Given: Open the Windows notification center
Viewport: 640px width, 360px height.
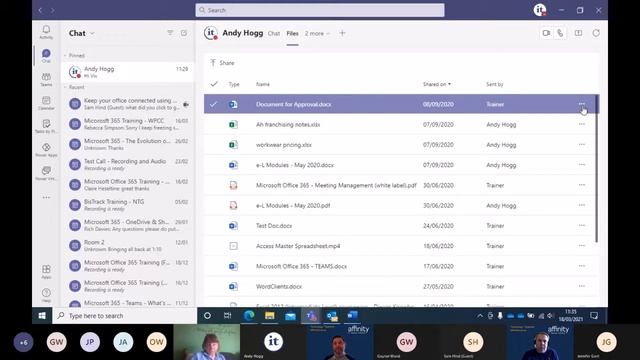Looking at the screenshot, I should coord(594,316).
